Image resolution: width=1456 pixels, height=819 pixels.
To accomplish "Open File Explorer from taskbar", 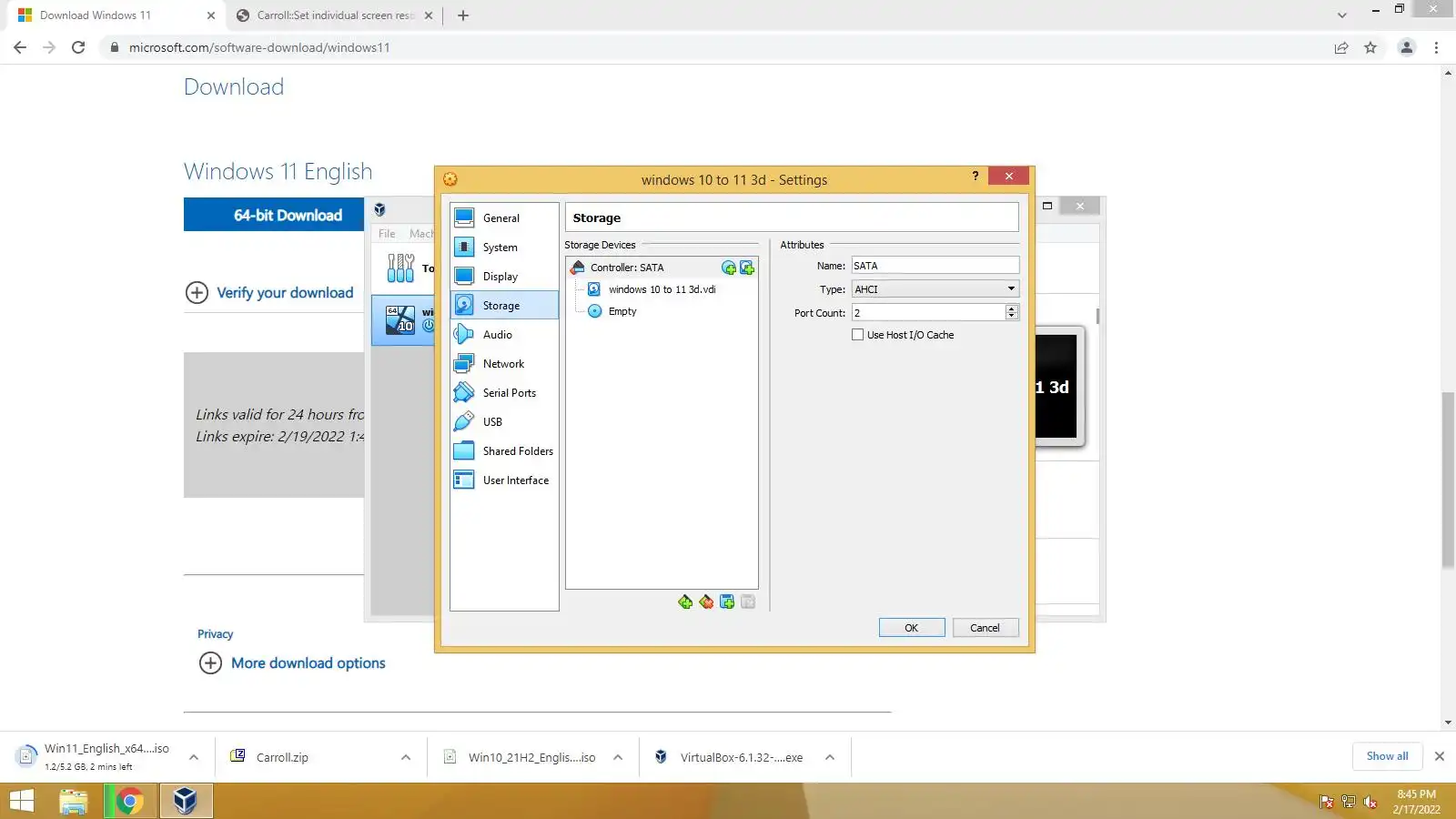I will coord(73,802).
